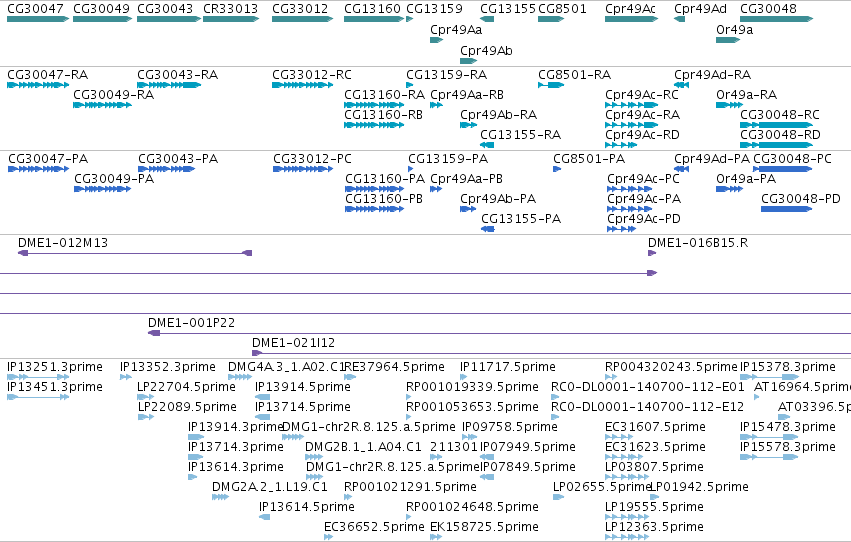
Task: Click the IP13451.3prime EST label
Action: [x=55, y=387]
